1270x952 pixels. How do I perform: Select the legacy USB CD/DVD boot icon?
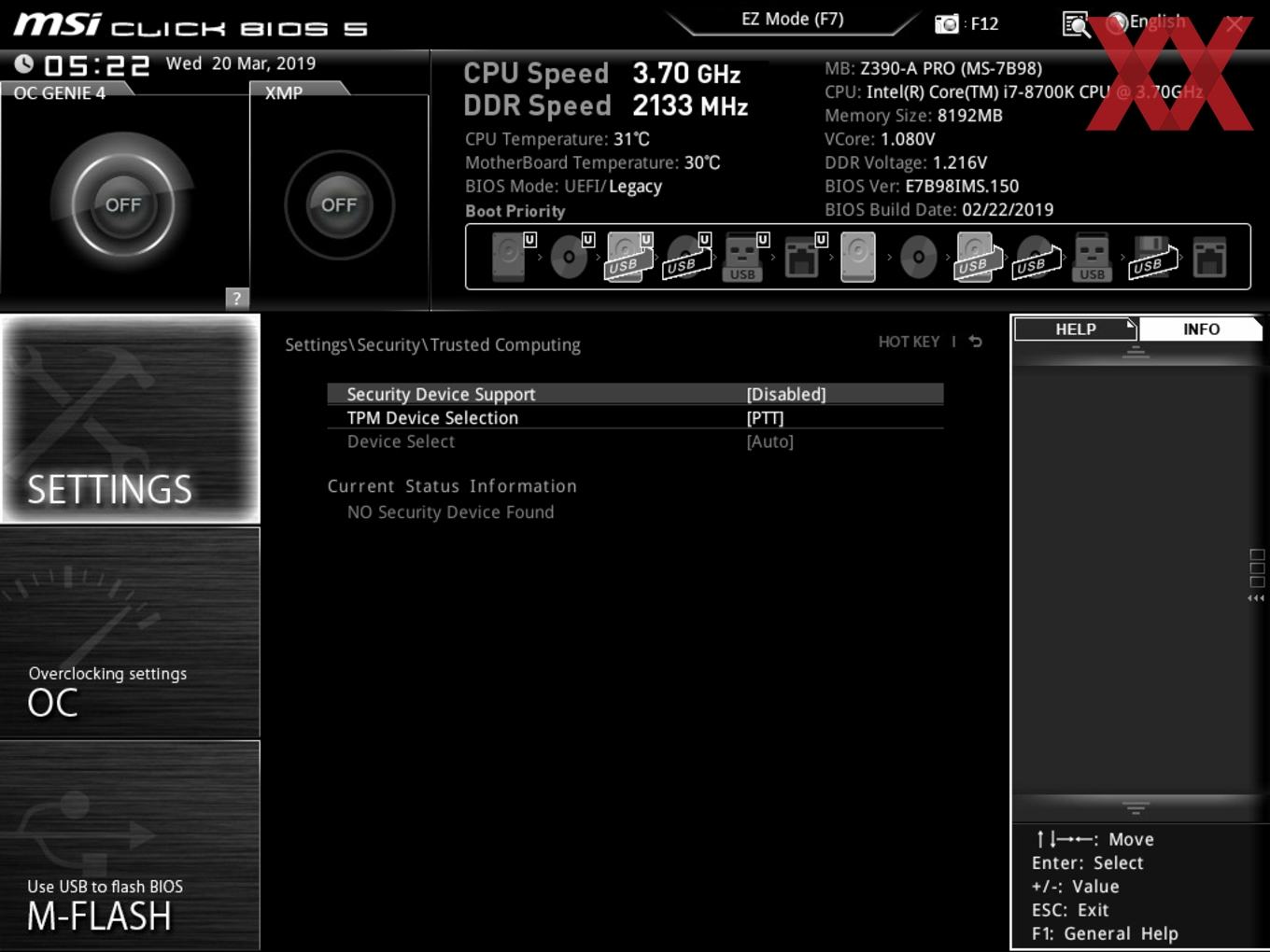1036,256
